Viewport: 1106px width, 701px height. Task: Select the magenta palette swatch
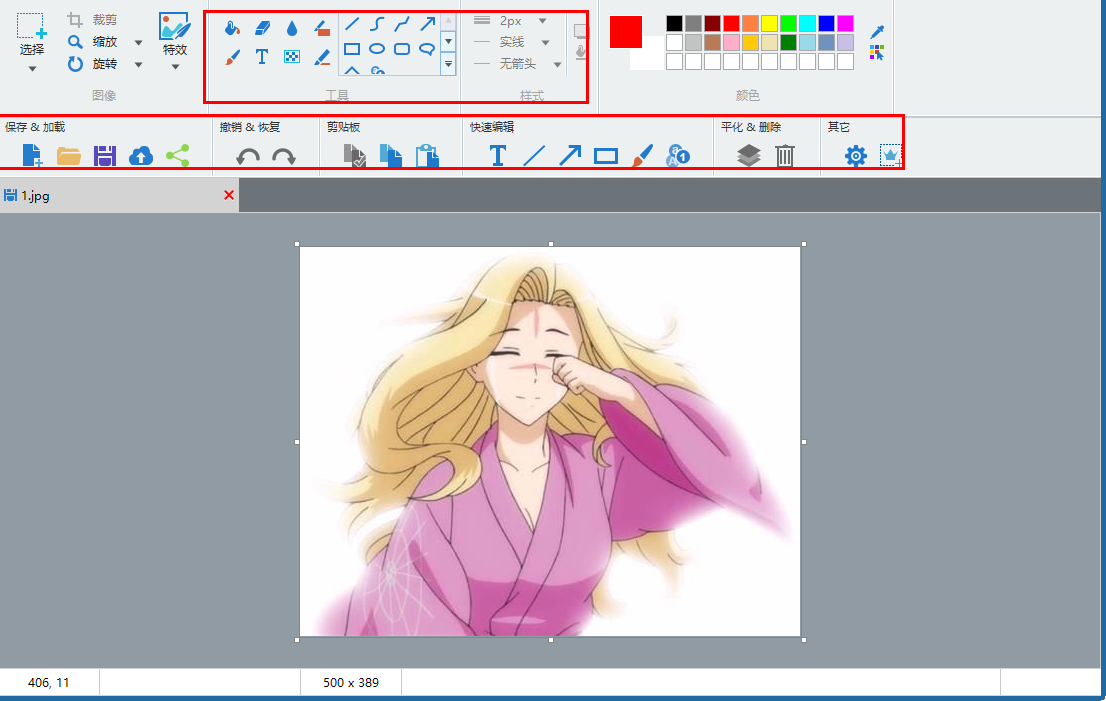point(846,24)
